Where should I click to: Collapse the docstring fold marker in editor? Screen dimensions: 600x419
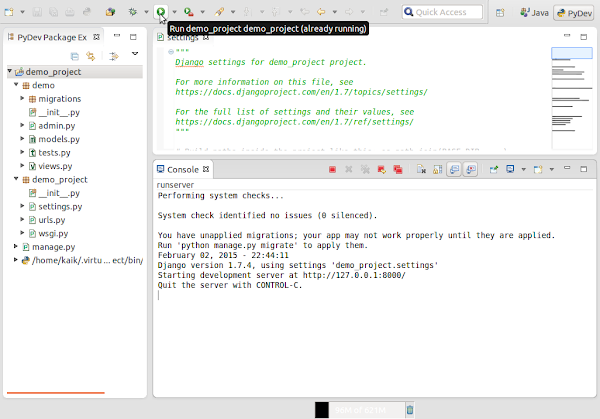pyautogui.click(x=171, y=52)
